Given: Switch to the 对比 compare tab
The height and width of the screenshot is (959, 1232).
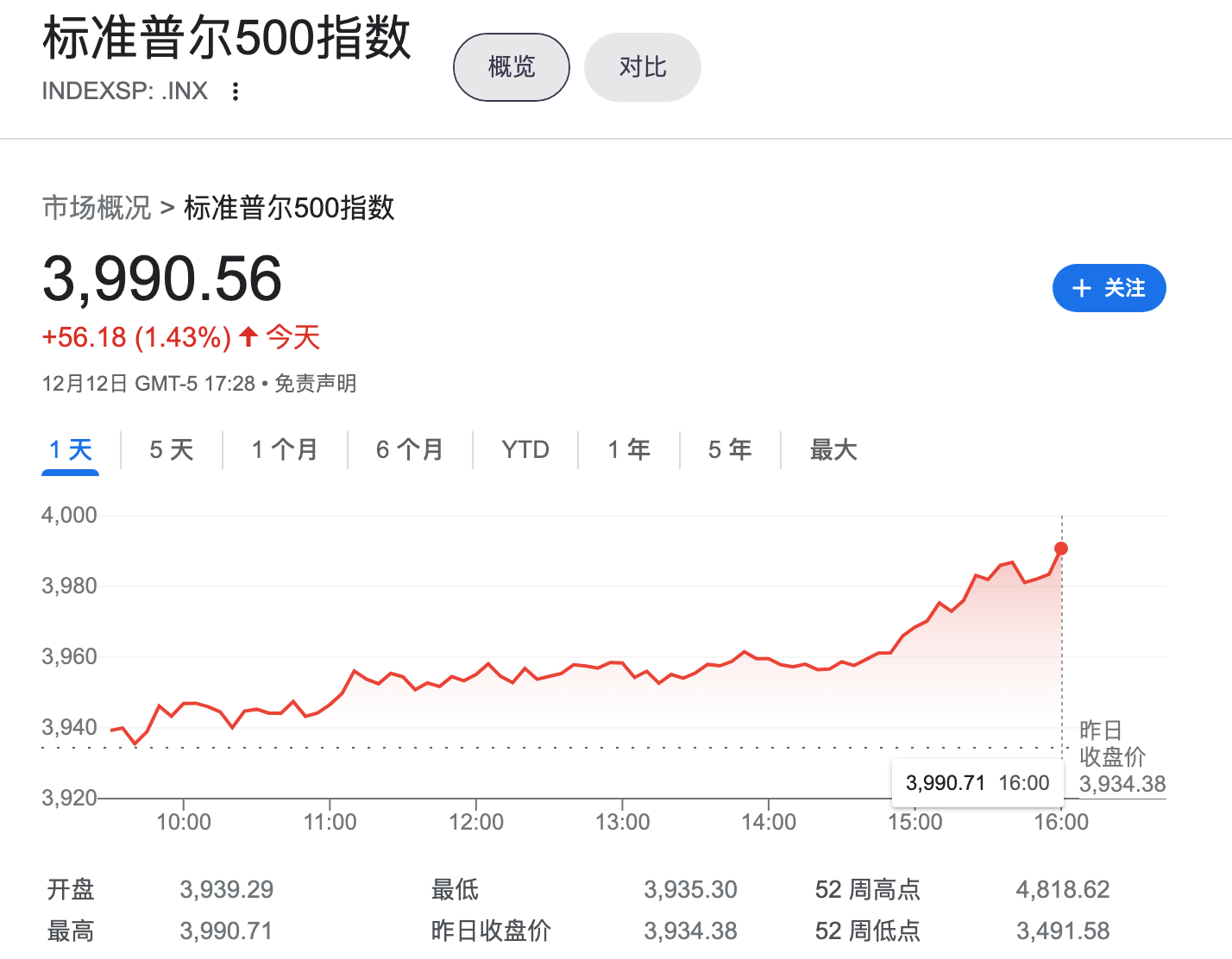Looking at the screenshot, I should tap(643, 67).
